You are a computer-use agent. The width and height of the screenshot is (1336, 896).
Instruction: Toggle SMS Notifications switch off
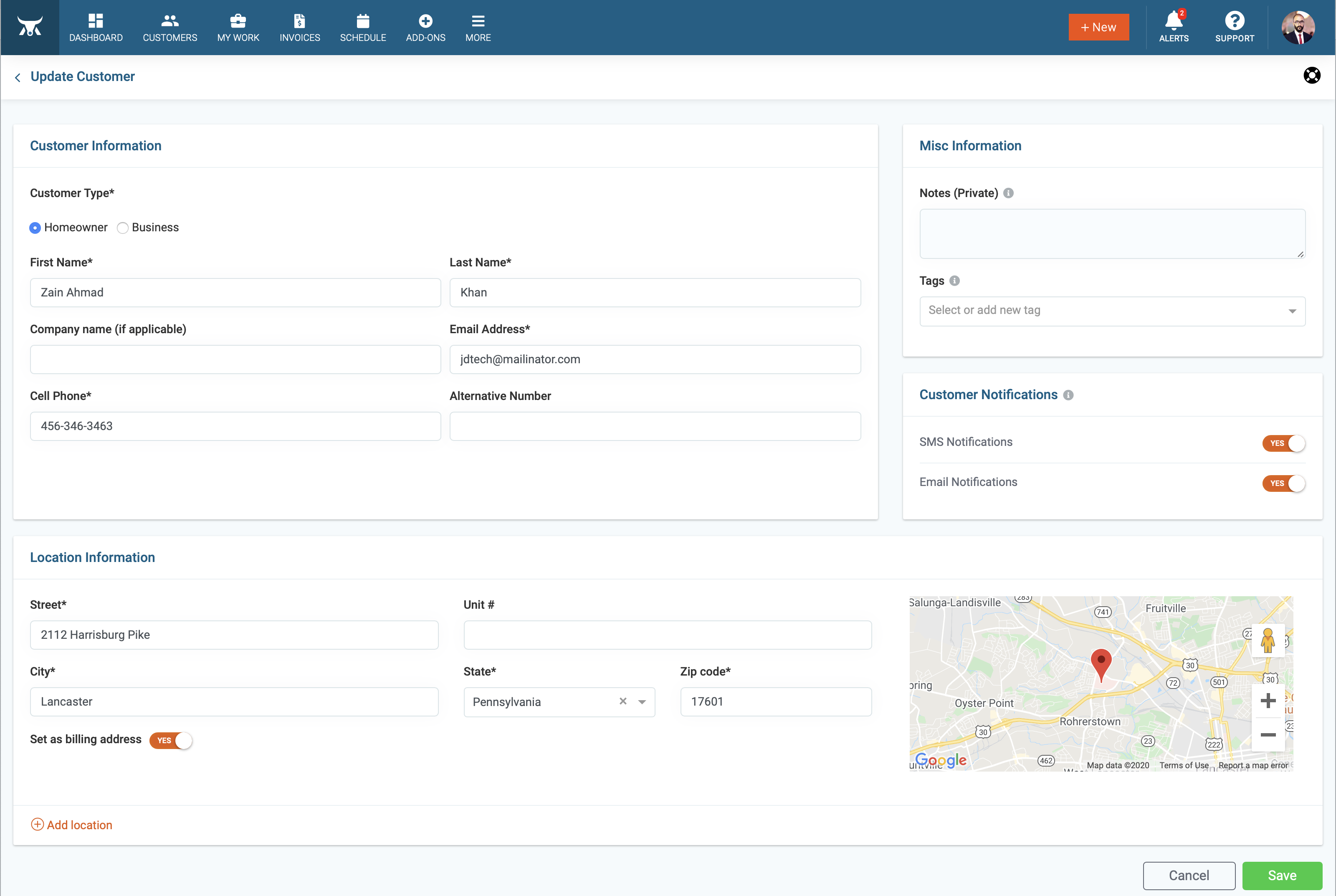[x=1283, y=443]
